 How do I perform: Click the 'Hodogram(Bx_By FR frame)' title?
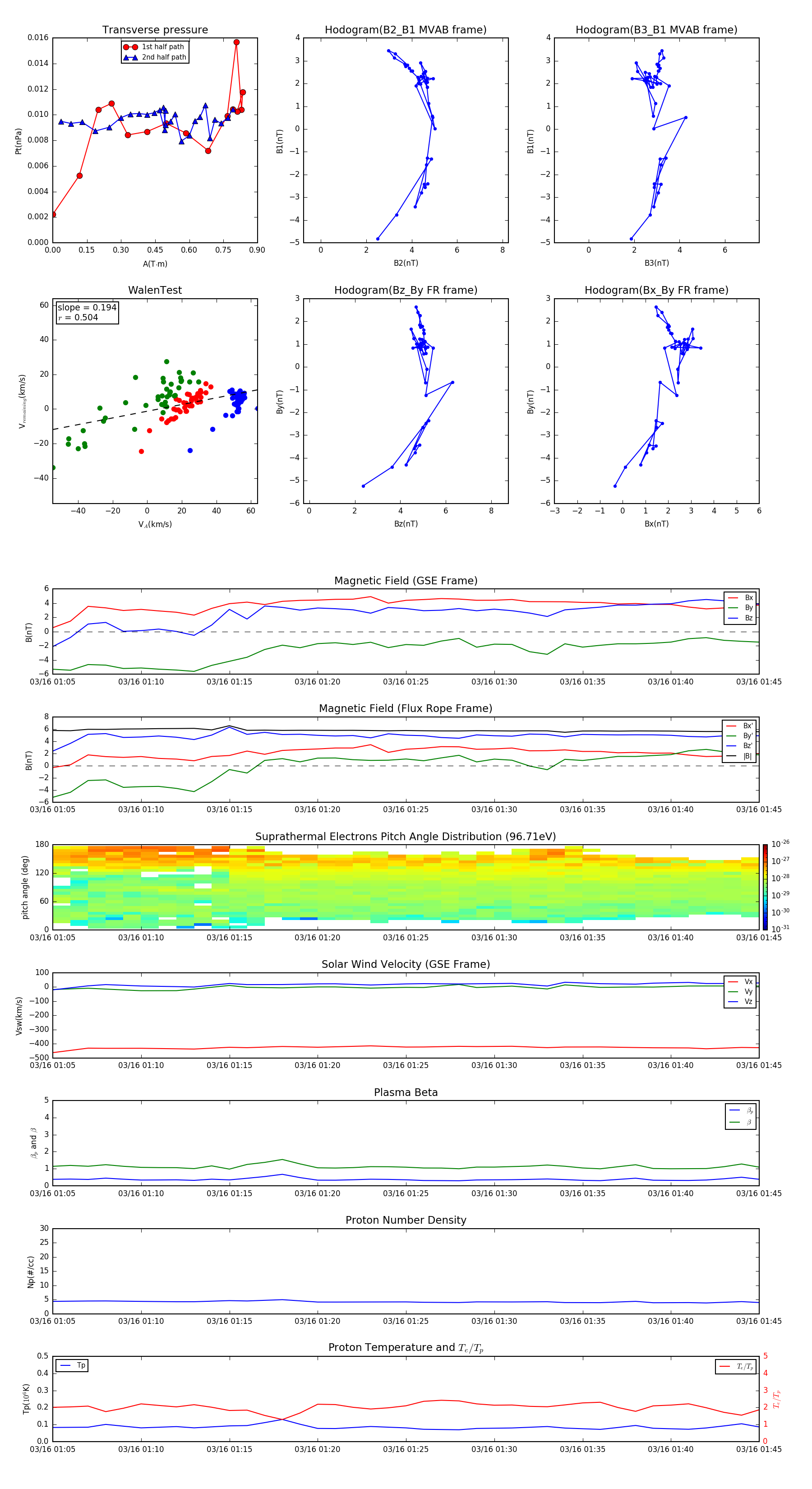coord(656,290)
